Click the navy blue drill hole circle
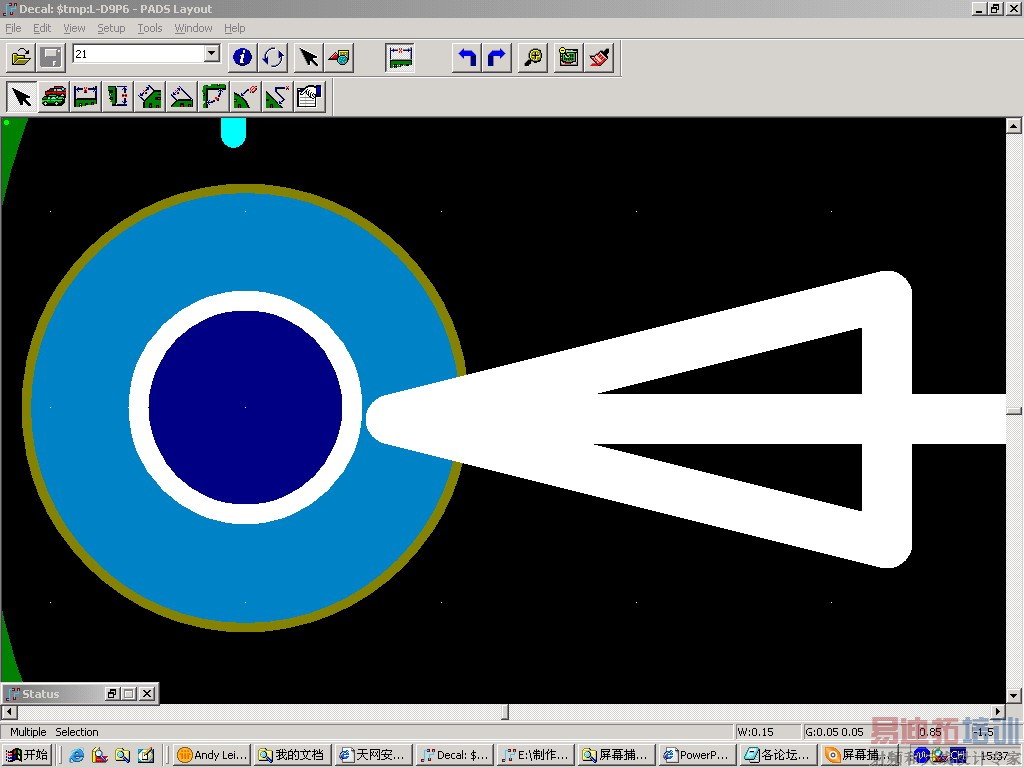This screenshot has height=768, width=1024. tap(245, 407)
